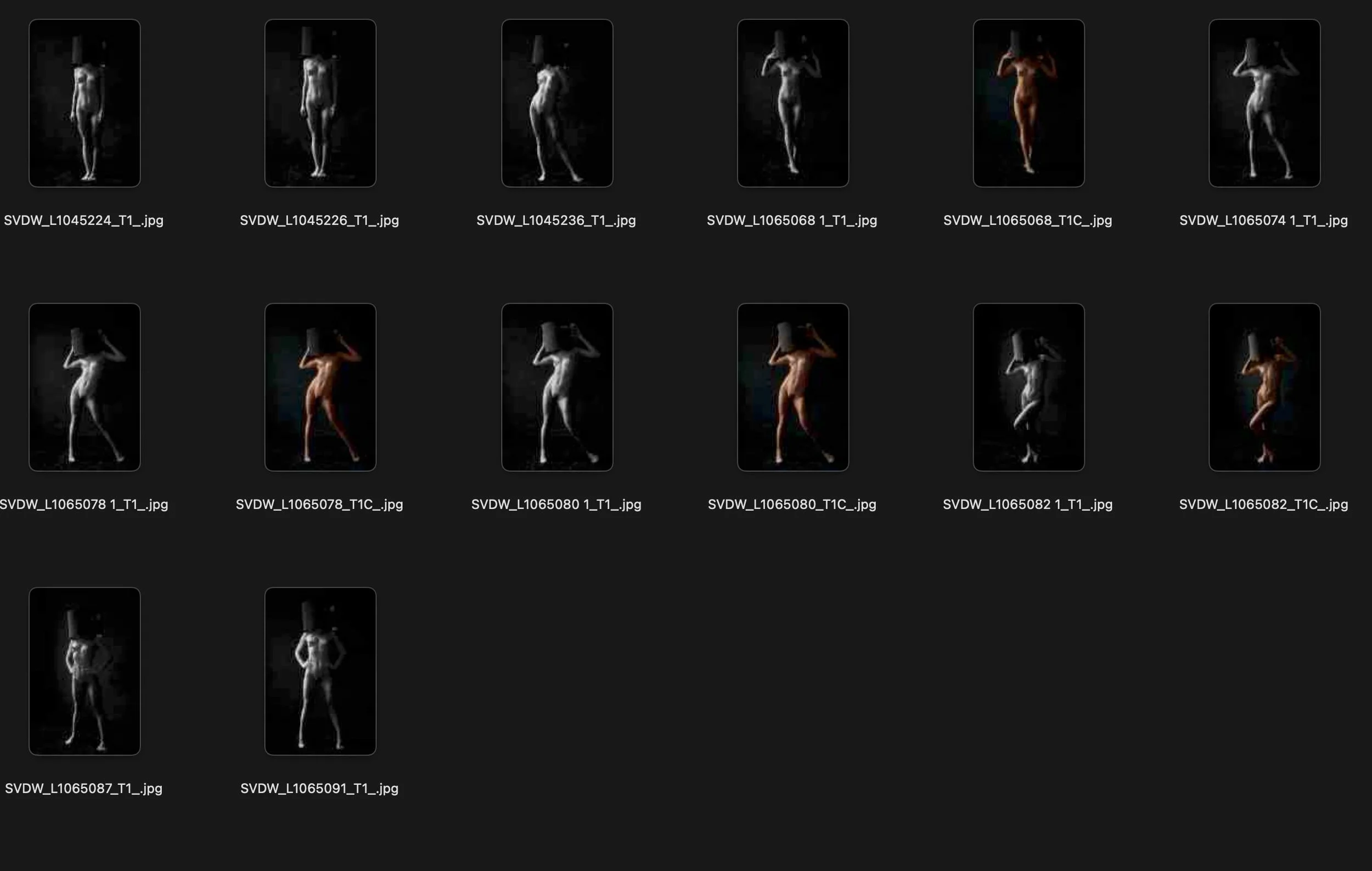Select thumbnail SVDW_L1045224_T1_.jpg
This screenshot has height=871, width=1372.
click(85, 103)
